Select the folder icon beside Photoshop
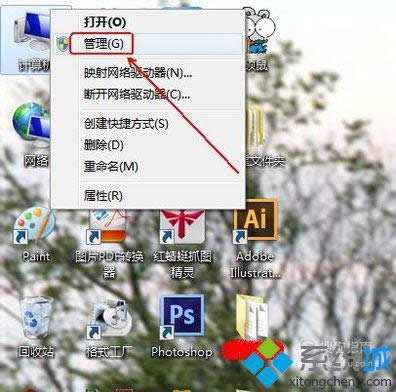This screenshot has height=392, width=396. pos(253,316)
